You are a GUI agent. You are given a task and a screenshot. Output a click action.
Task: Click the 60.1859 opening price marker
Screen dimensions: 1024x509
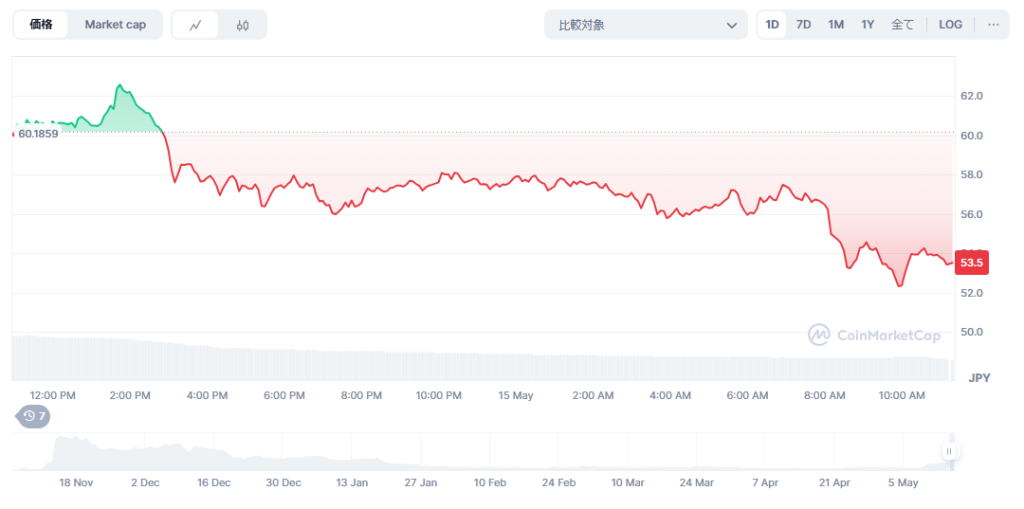(x=38, y=133)
